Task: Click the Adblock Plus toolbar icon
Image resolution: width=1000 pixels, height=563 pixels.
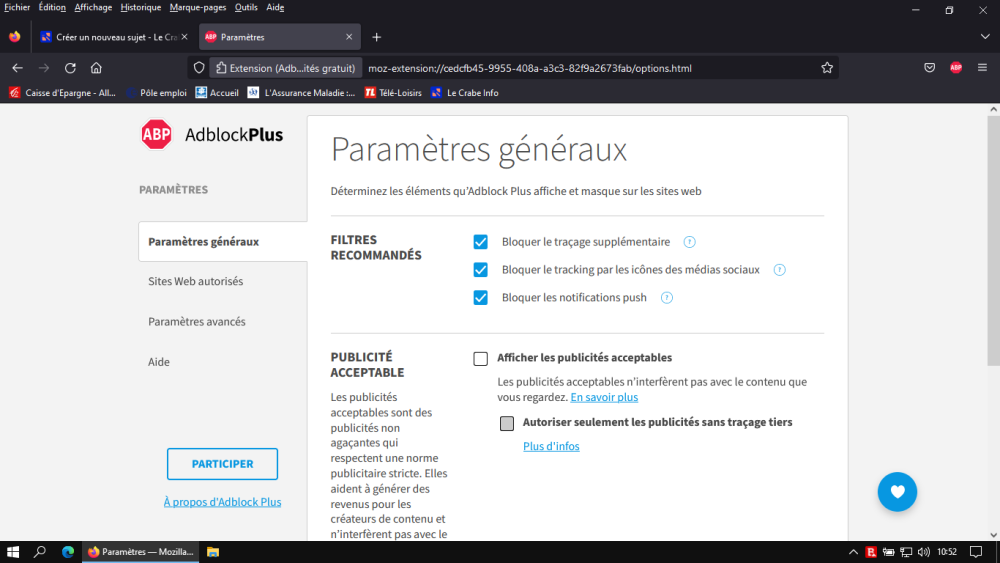Action: point(956,68)
